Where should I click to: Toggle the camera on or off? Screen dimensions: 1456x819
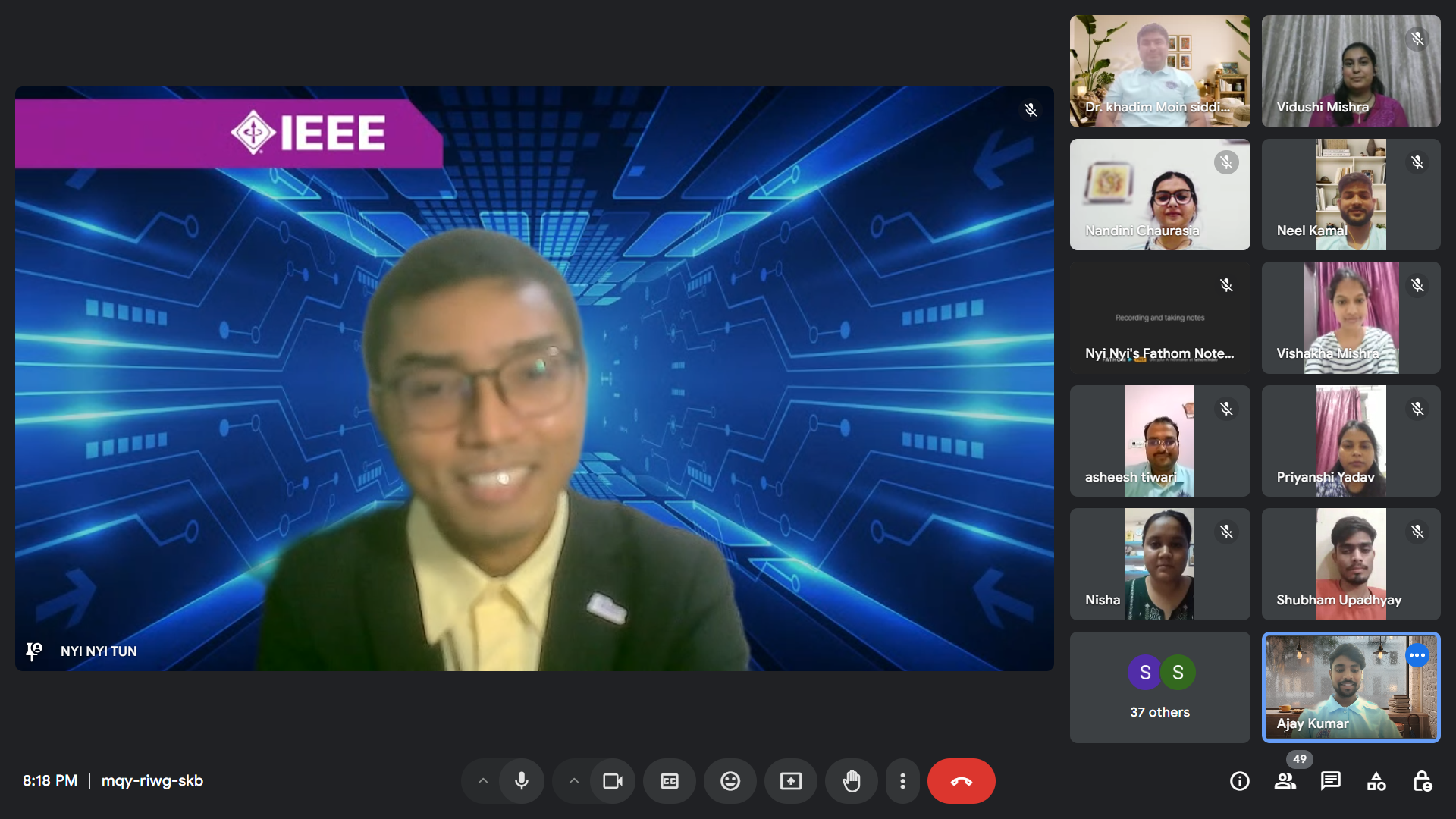(x=613, y=781)
